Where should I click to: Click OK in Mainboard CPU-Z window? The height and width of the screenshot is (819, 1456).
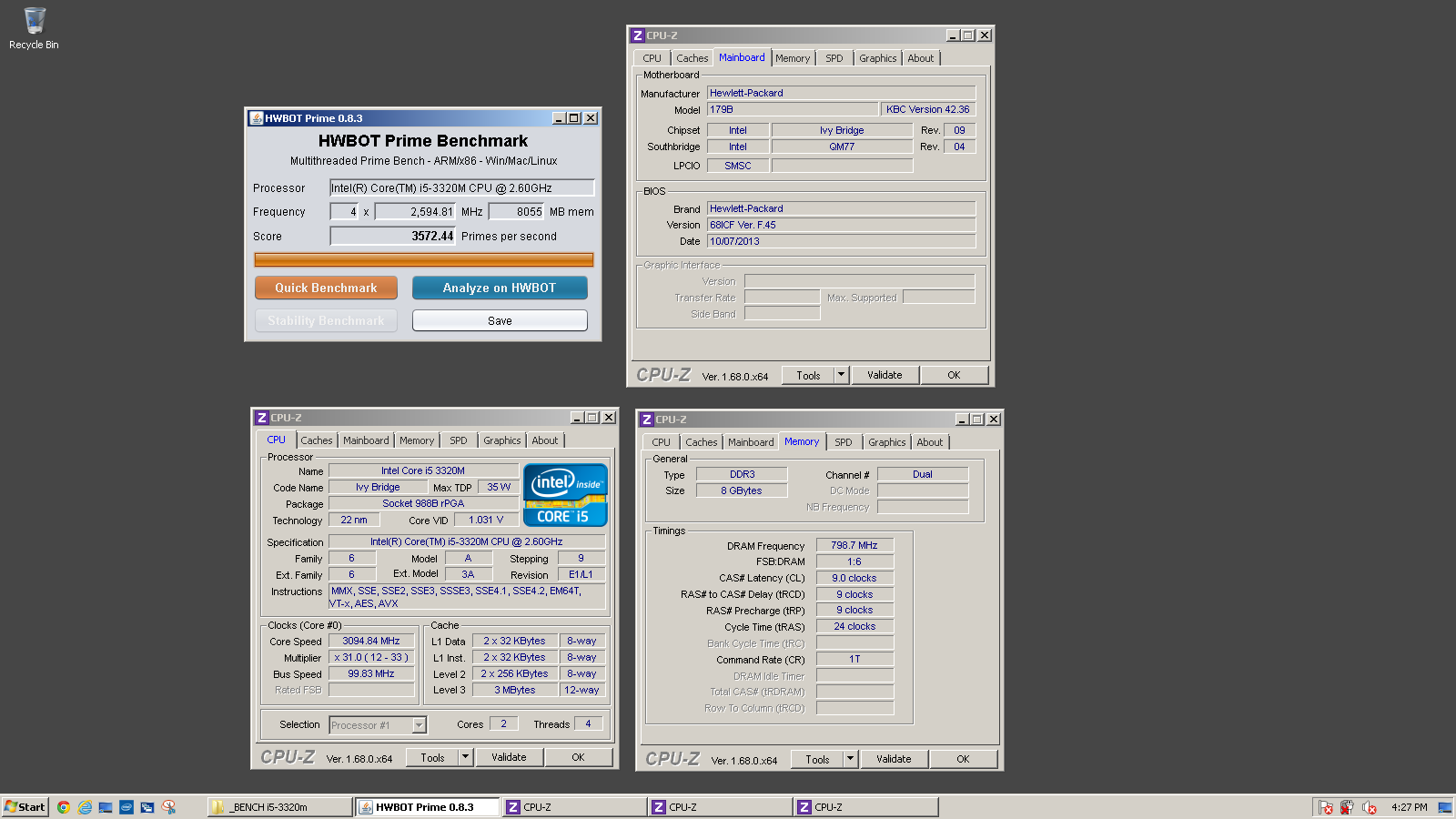(x=954, y=375)
